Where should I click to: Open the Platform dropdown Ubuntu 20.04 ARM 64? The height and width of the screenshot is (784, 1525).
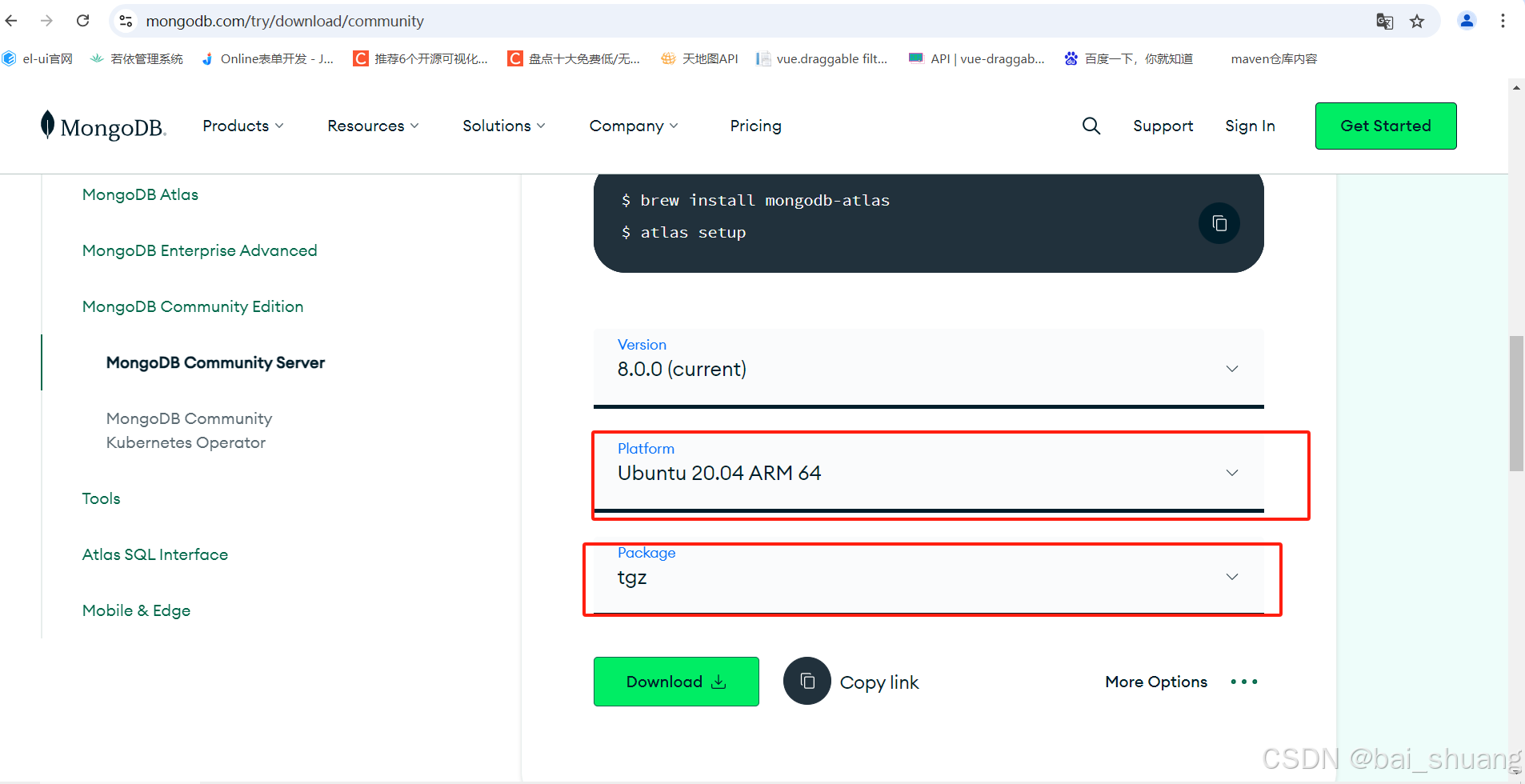click(928, 472)
